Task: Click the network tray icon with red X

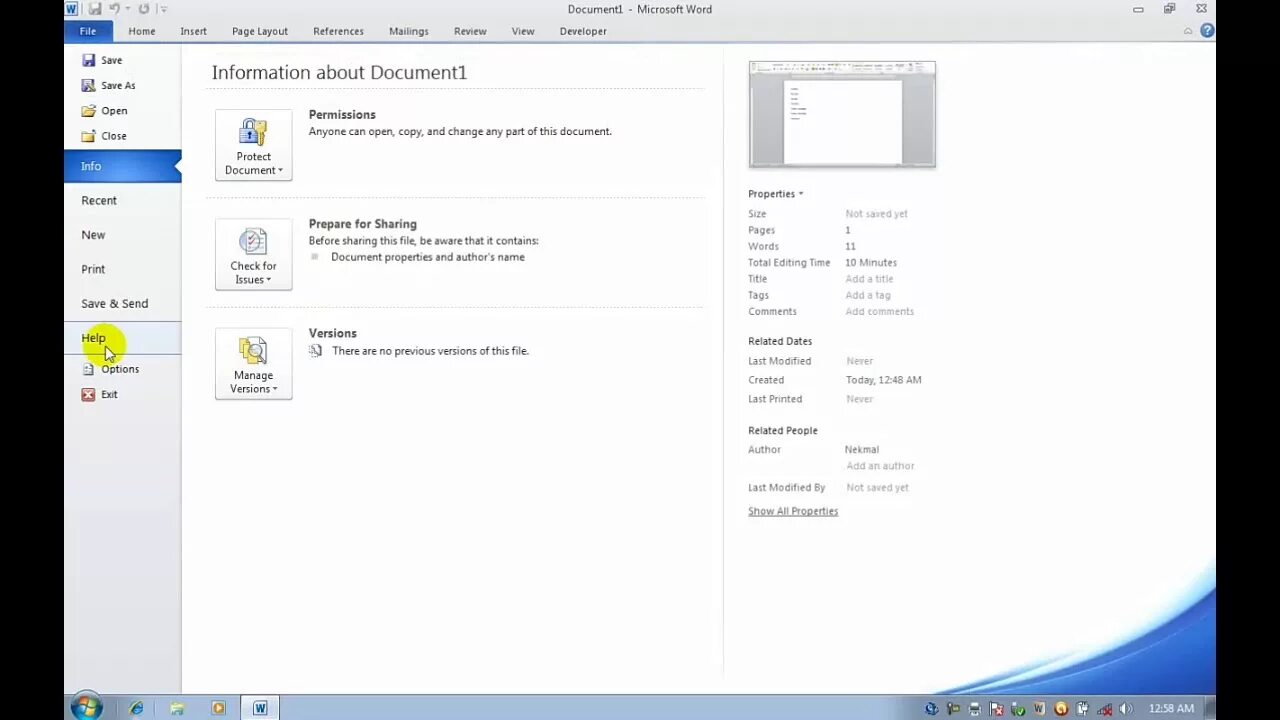Action: 1104,708
